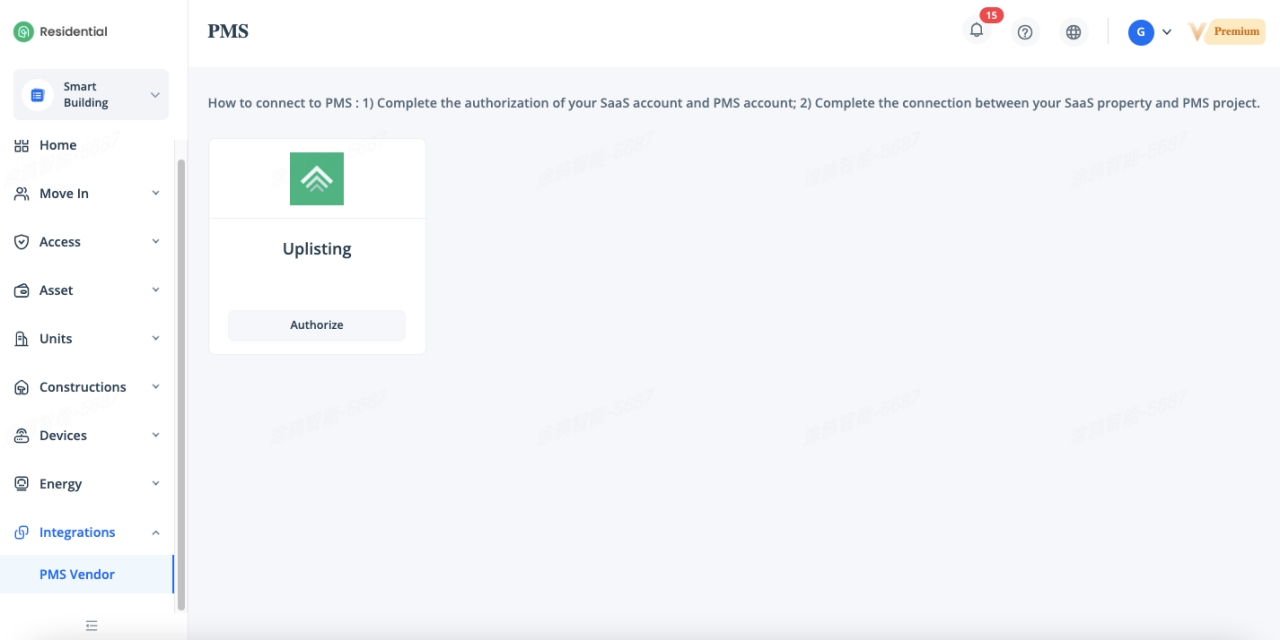Viewport: 1280px width, 640px height.
Task: Collapse the Integrations menu chevron
Action: 155,533
